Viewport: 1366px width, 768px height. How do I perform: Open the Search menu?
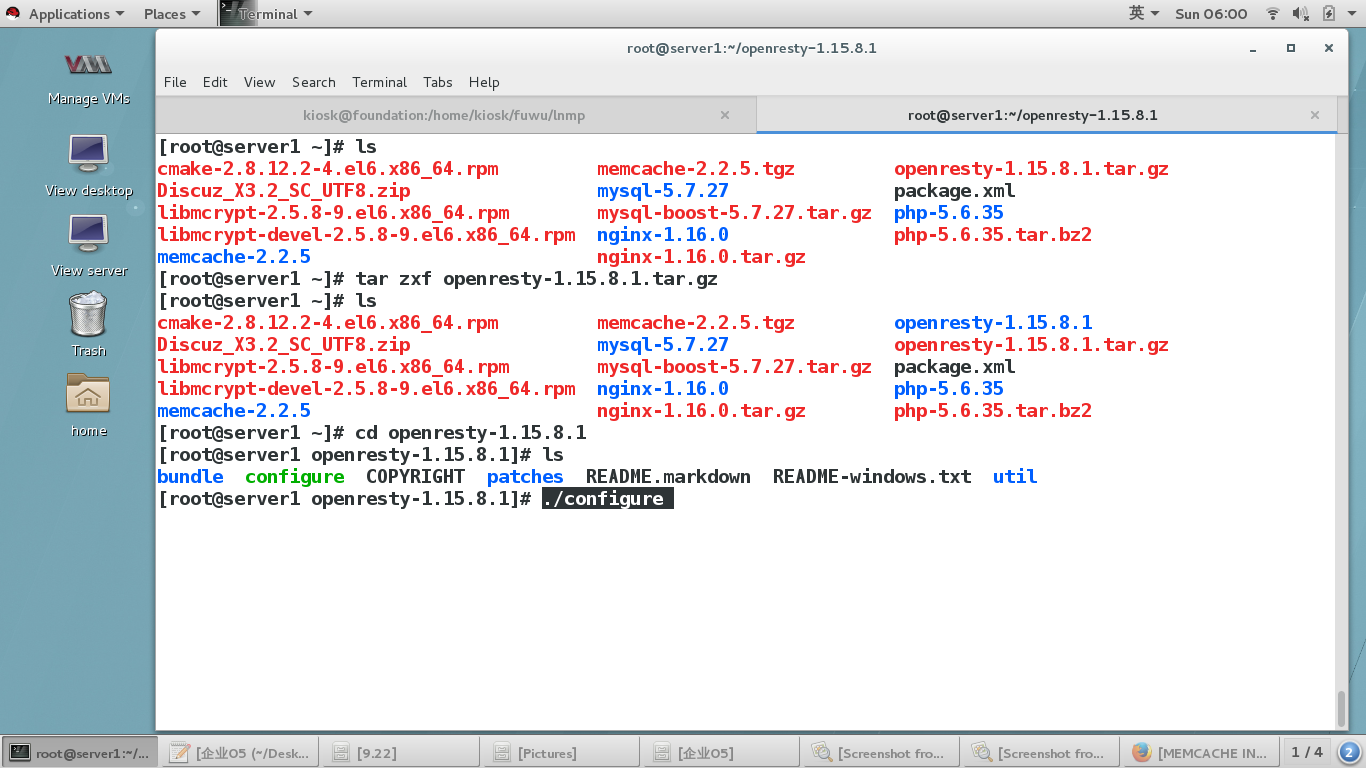[x=313, y=82]
